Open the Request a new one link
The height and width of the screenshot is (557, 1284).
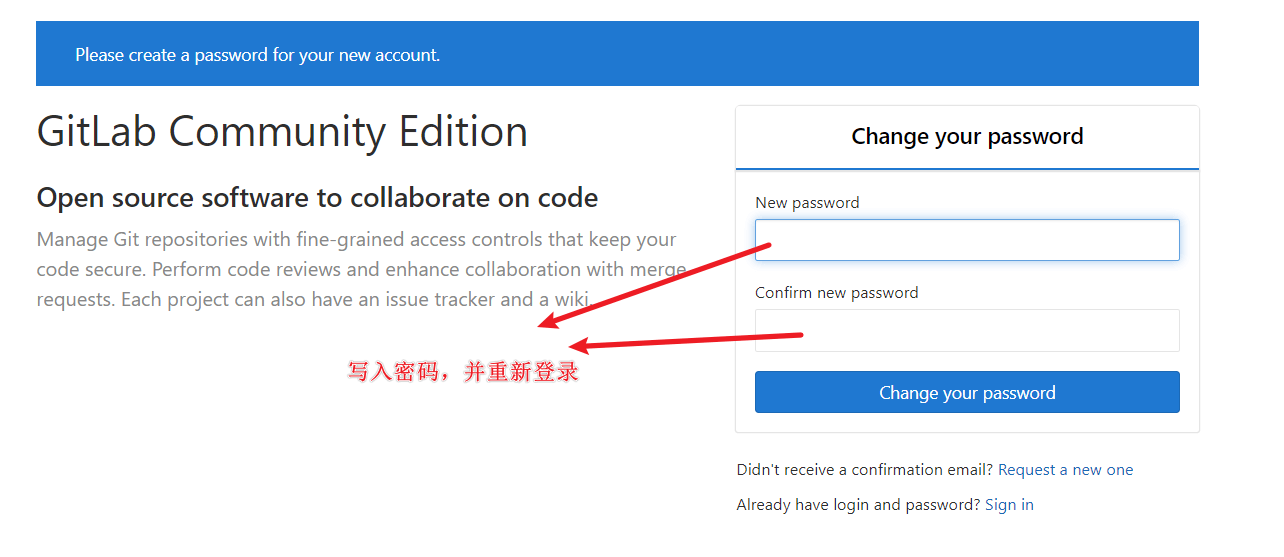coord(1065,470)
